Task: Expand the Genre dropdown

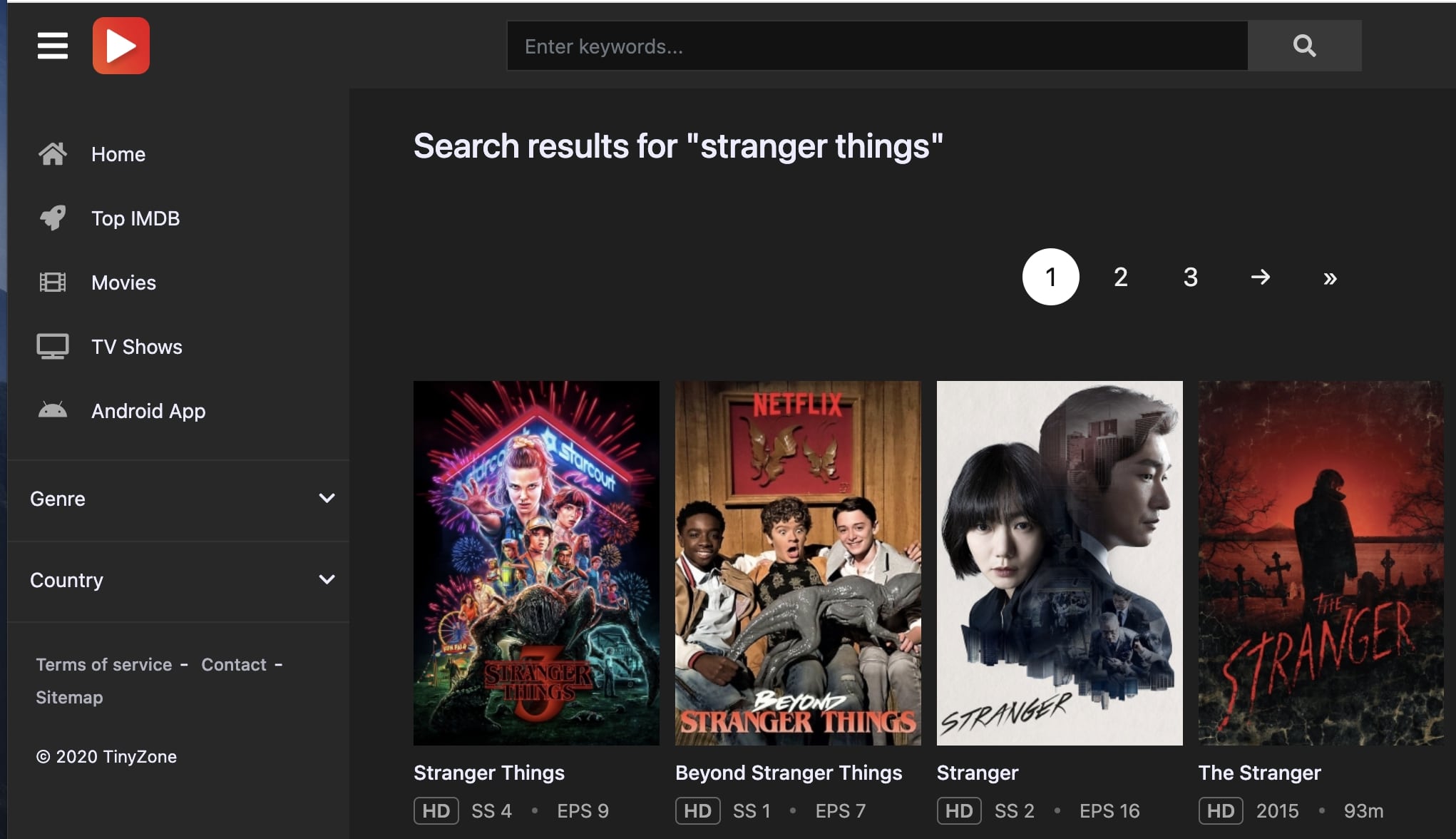Action: click(x=327, y=499)
